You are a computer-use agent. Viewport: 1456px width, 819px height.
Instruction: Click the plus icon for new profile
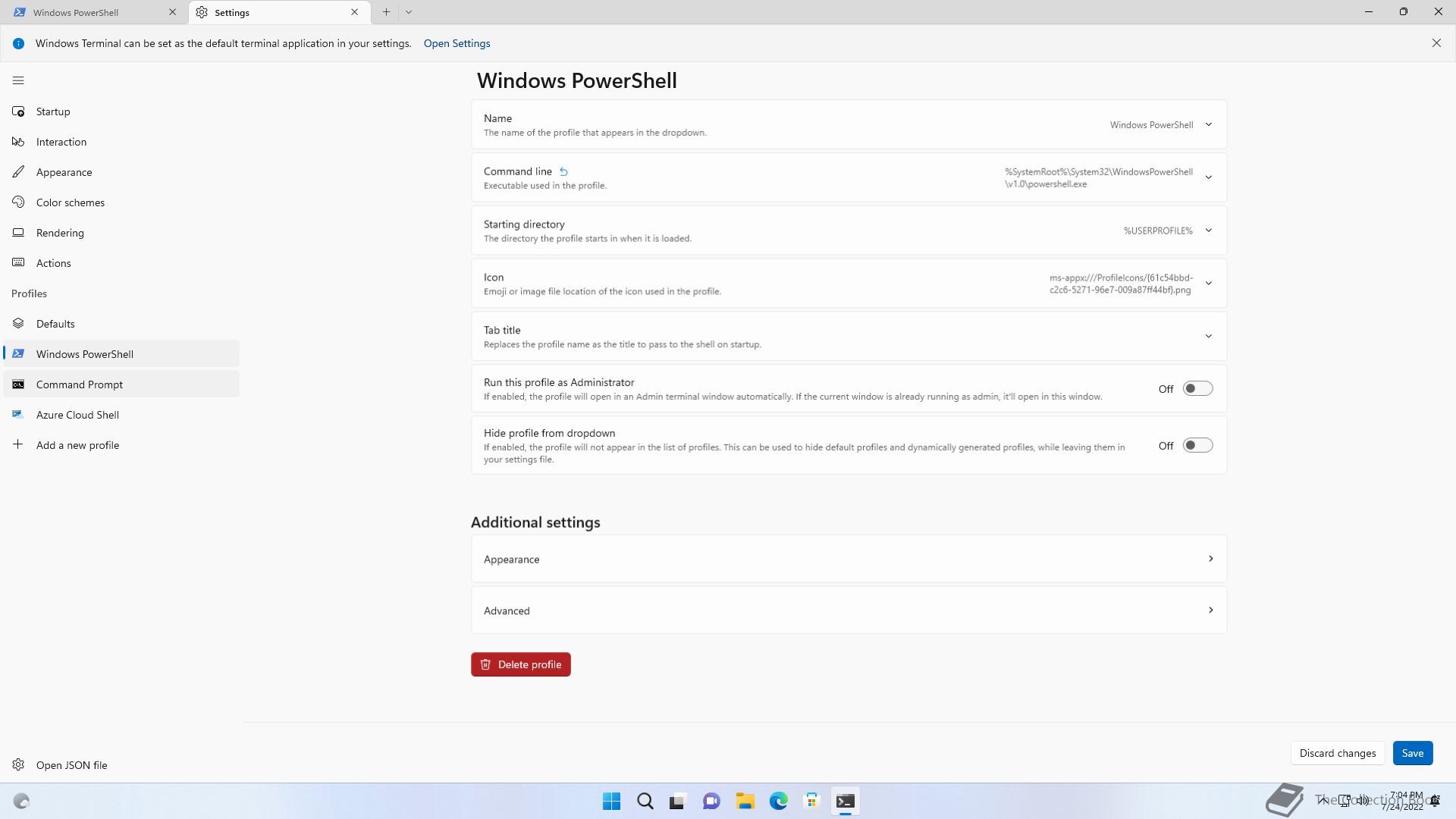point(18,444)
